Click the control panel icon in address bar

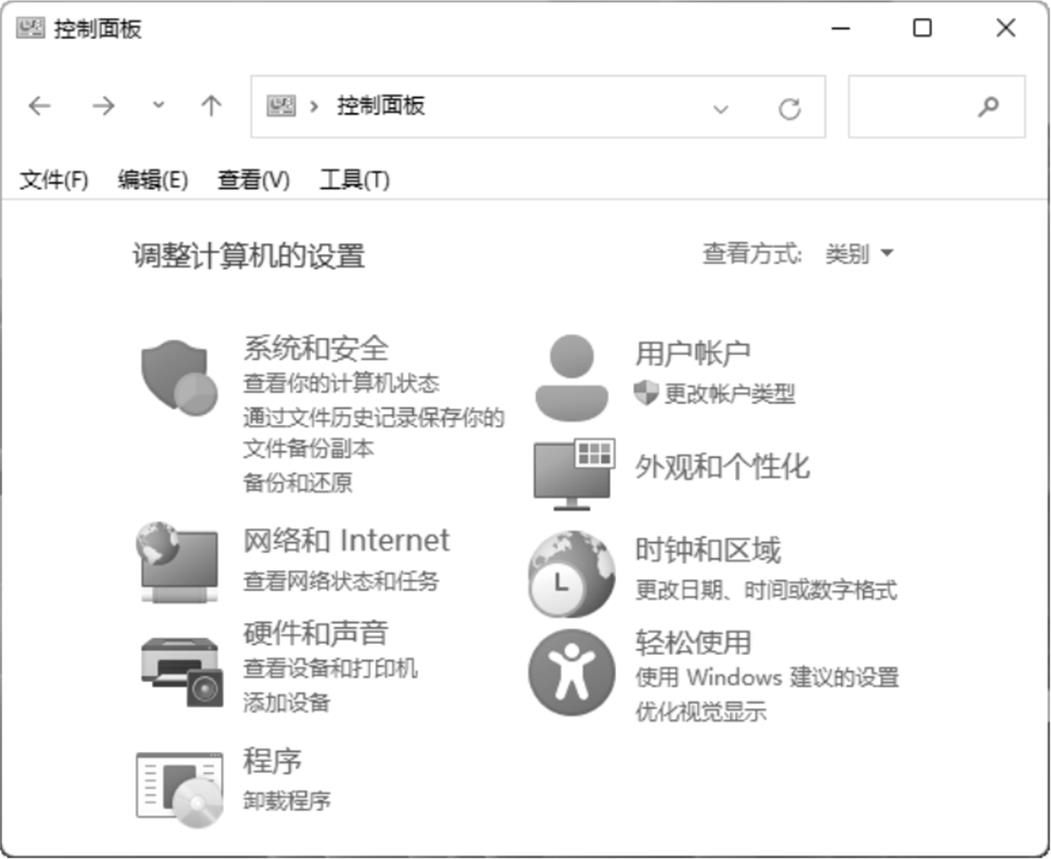[281, 106]
